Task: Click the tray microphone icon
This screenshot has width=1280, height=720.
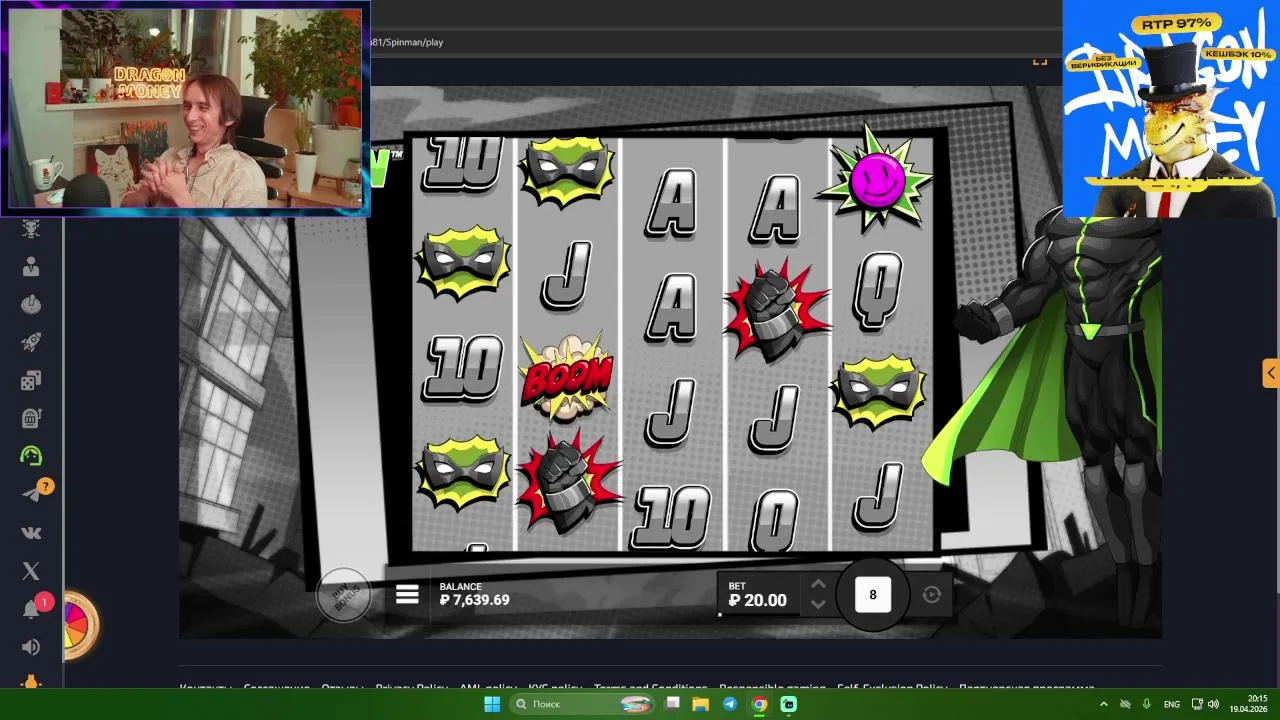Action: coord(1146,704)
